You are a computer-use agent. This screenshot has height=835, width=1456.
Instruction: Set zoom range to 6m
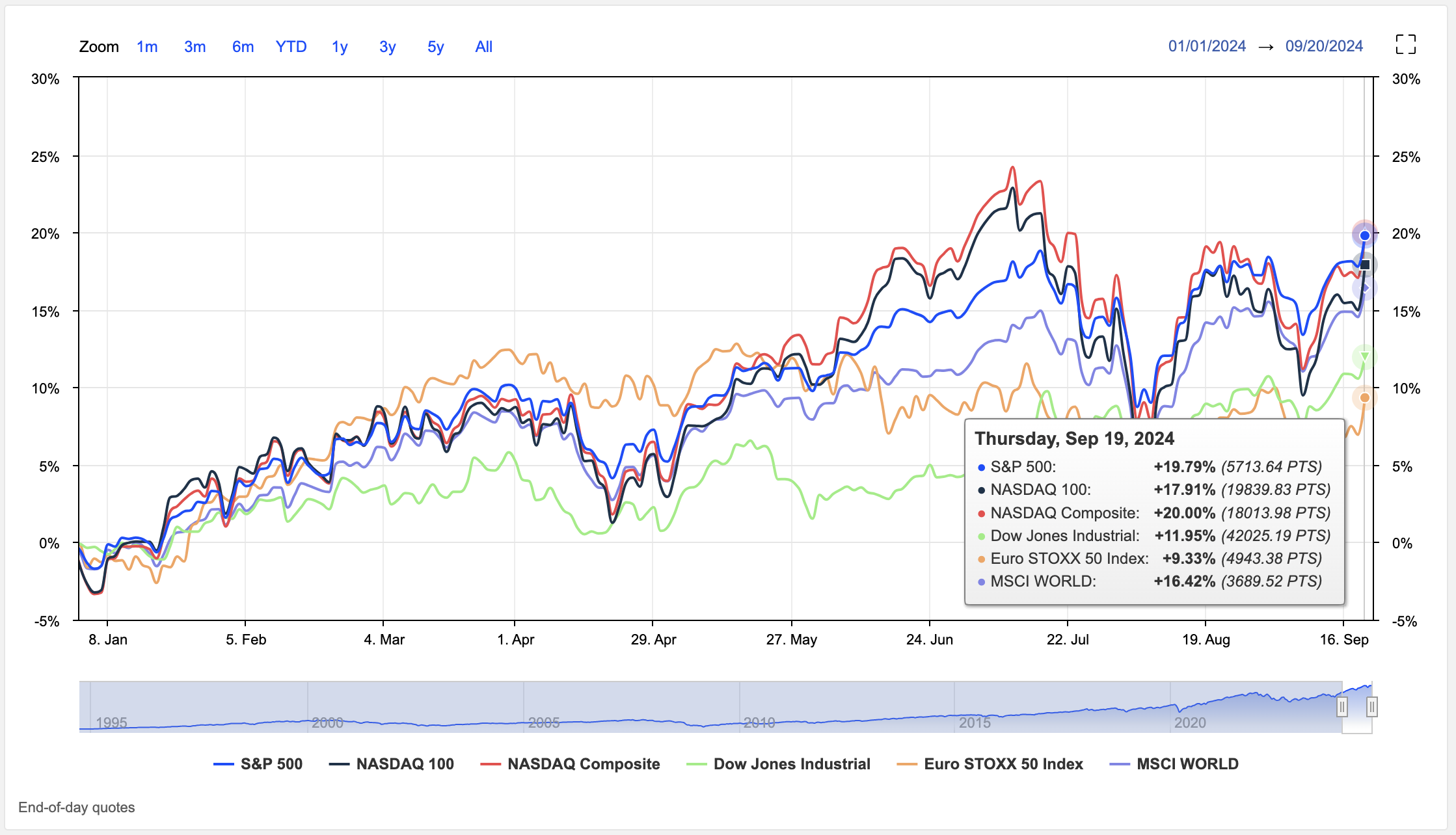[x=243, y=47]
